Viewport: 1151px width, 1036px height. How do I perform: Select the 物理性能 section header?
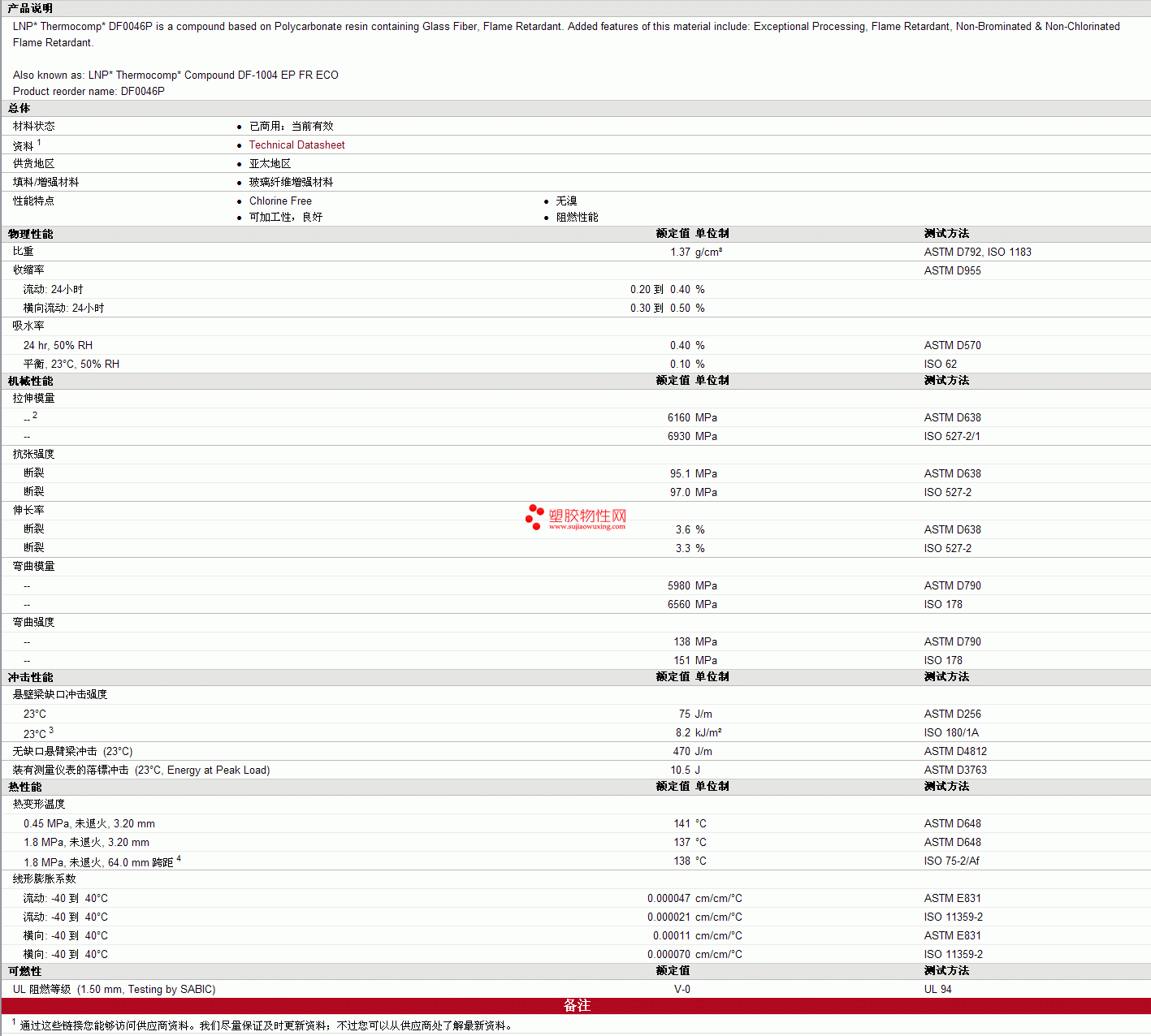click(31, 234)
